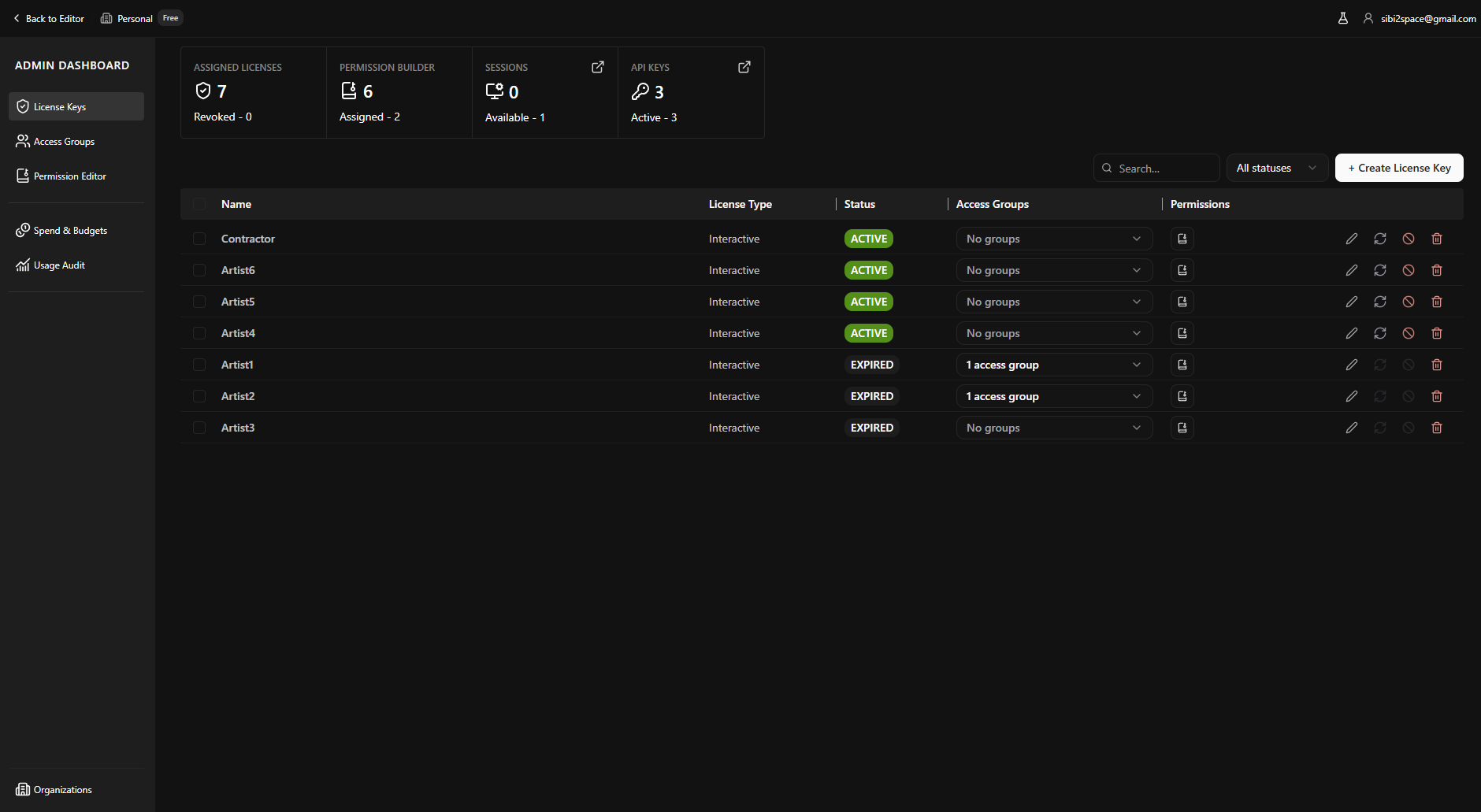Delete the Artist1 license key

tap(1437, 365)
